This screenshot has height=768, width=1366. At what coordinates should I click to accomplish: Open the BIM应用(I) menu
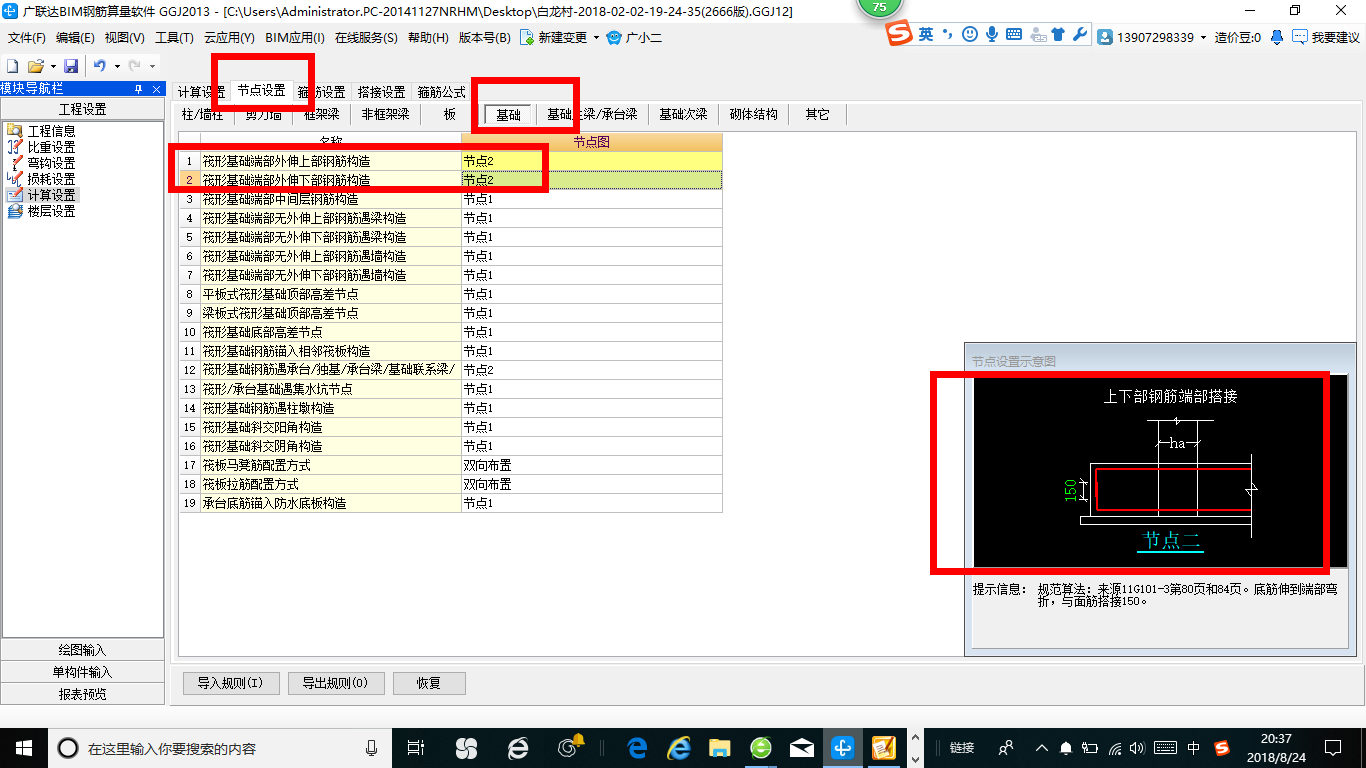point(295,38)
